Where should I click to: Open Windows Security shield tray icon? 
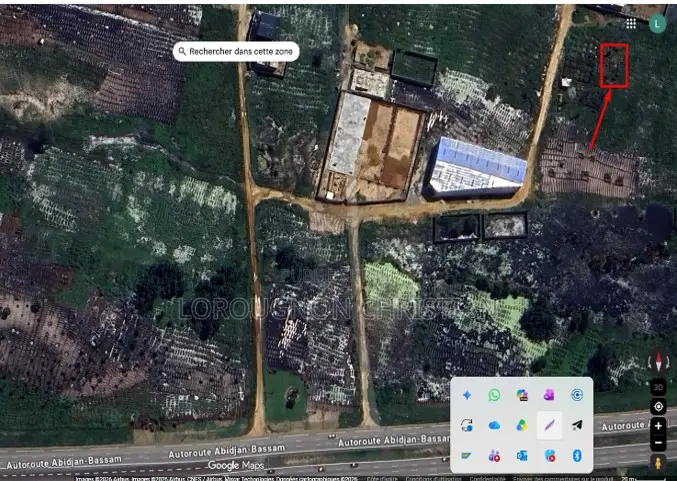[549, 456]
